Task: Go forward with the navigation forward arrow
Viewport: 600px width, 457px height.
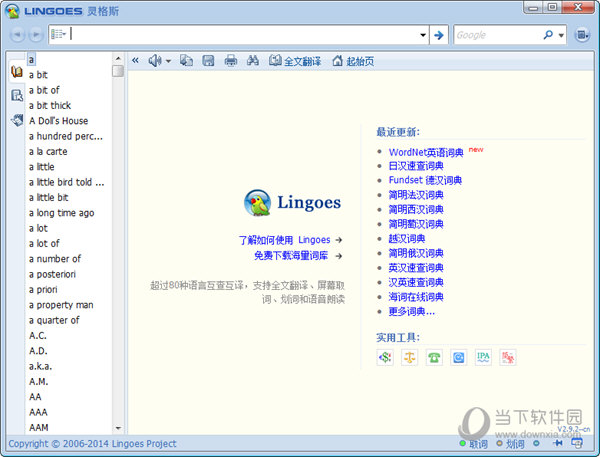Action: (x=36, y=35)
